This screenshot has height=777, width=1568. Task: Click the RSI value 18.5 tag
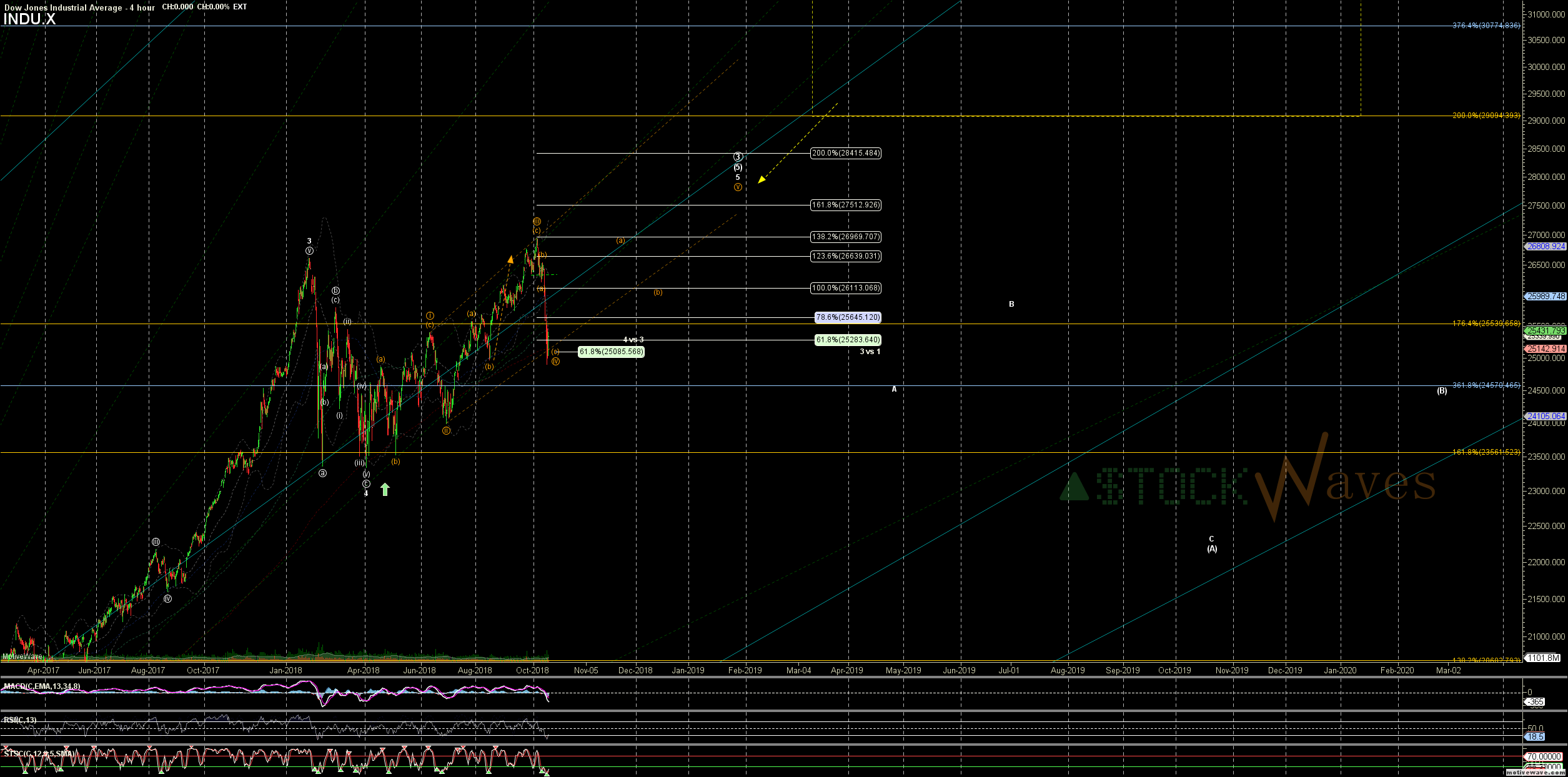pyautogui.click(x=1535, y=737)
